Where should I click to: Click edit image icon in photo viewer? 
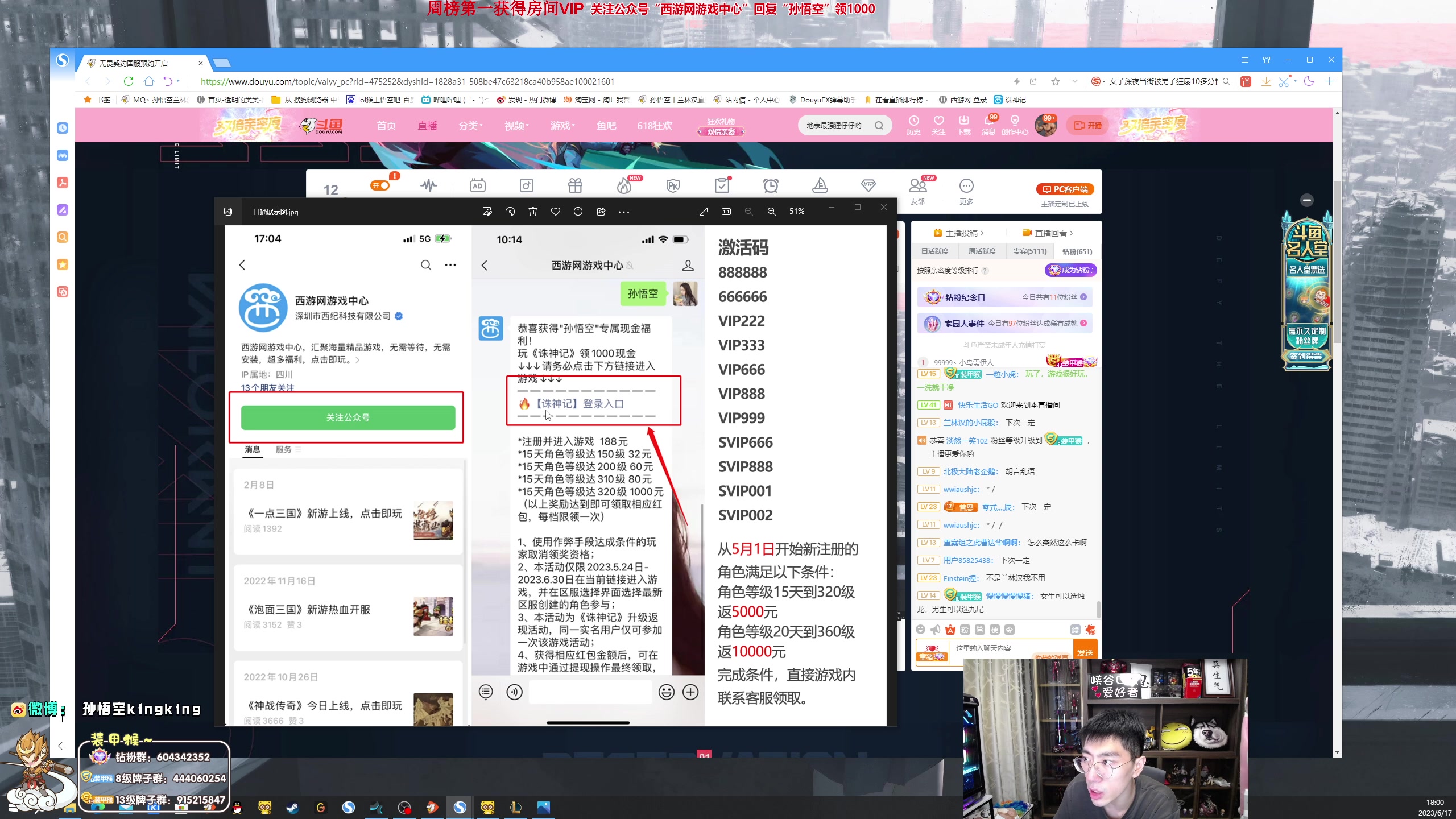coord(487,212)
